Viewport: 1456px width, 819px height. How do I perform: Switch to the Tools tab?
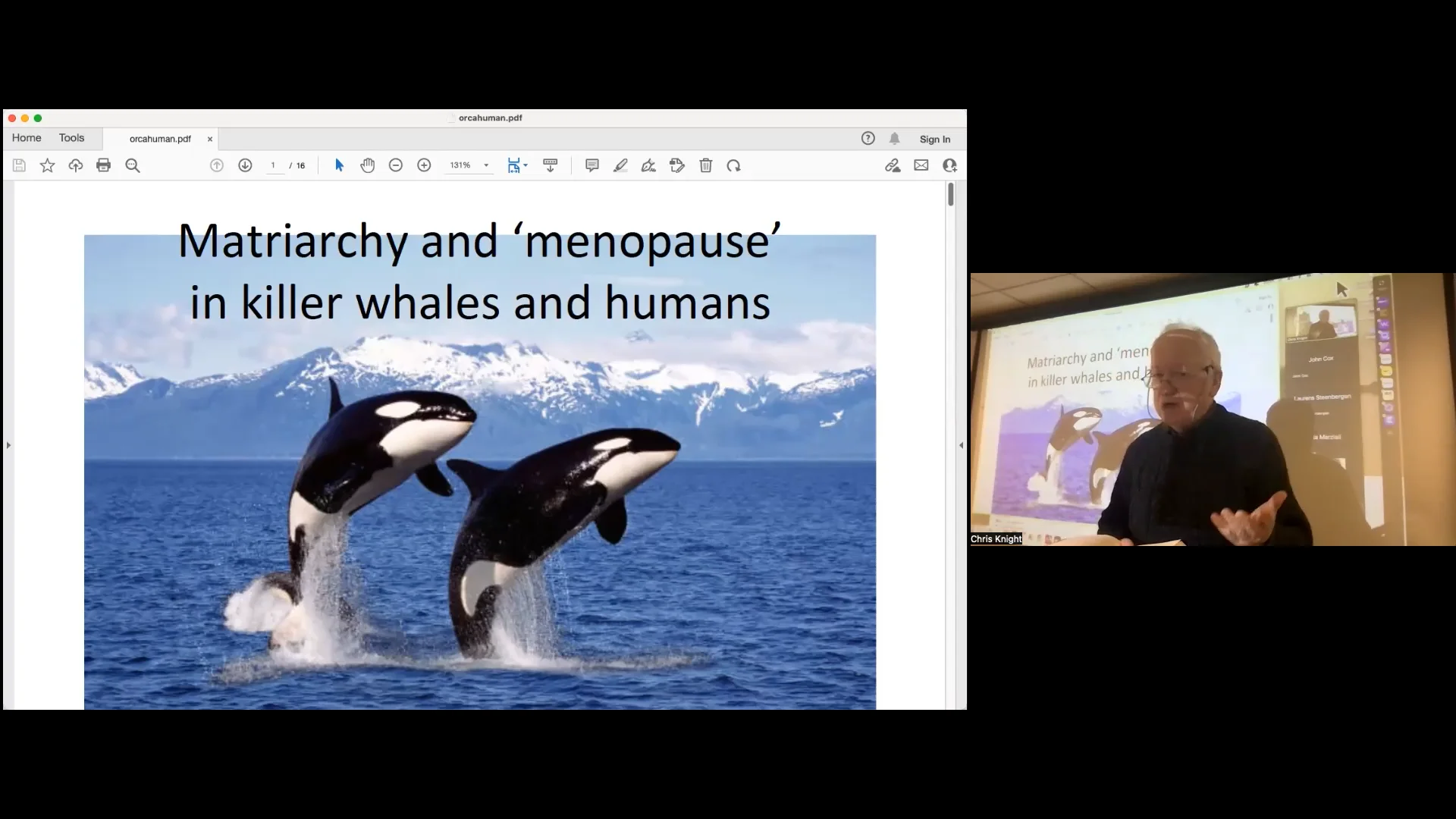click(x=72, y=138)
